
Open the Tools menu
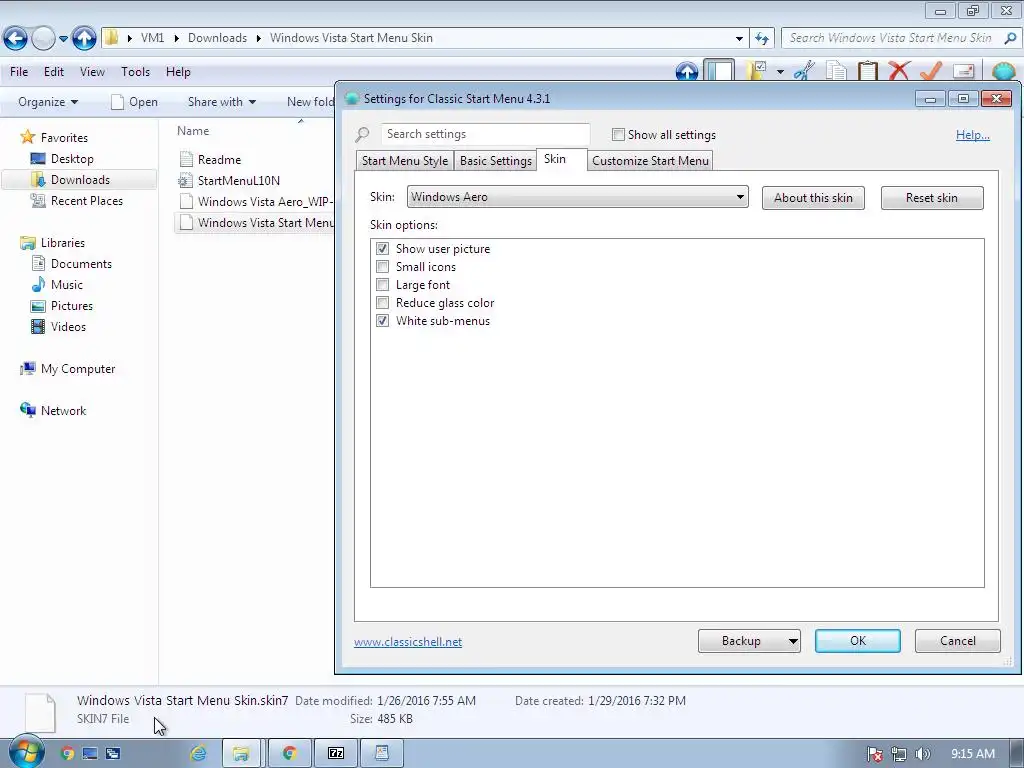(135, 72)
